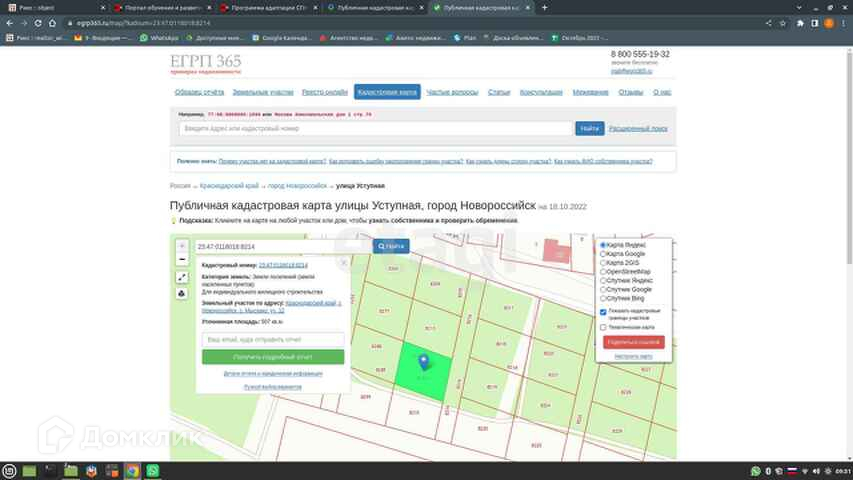Click green Получить подробный отчет button

(x=273, y=357)
